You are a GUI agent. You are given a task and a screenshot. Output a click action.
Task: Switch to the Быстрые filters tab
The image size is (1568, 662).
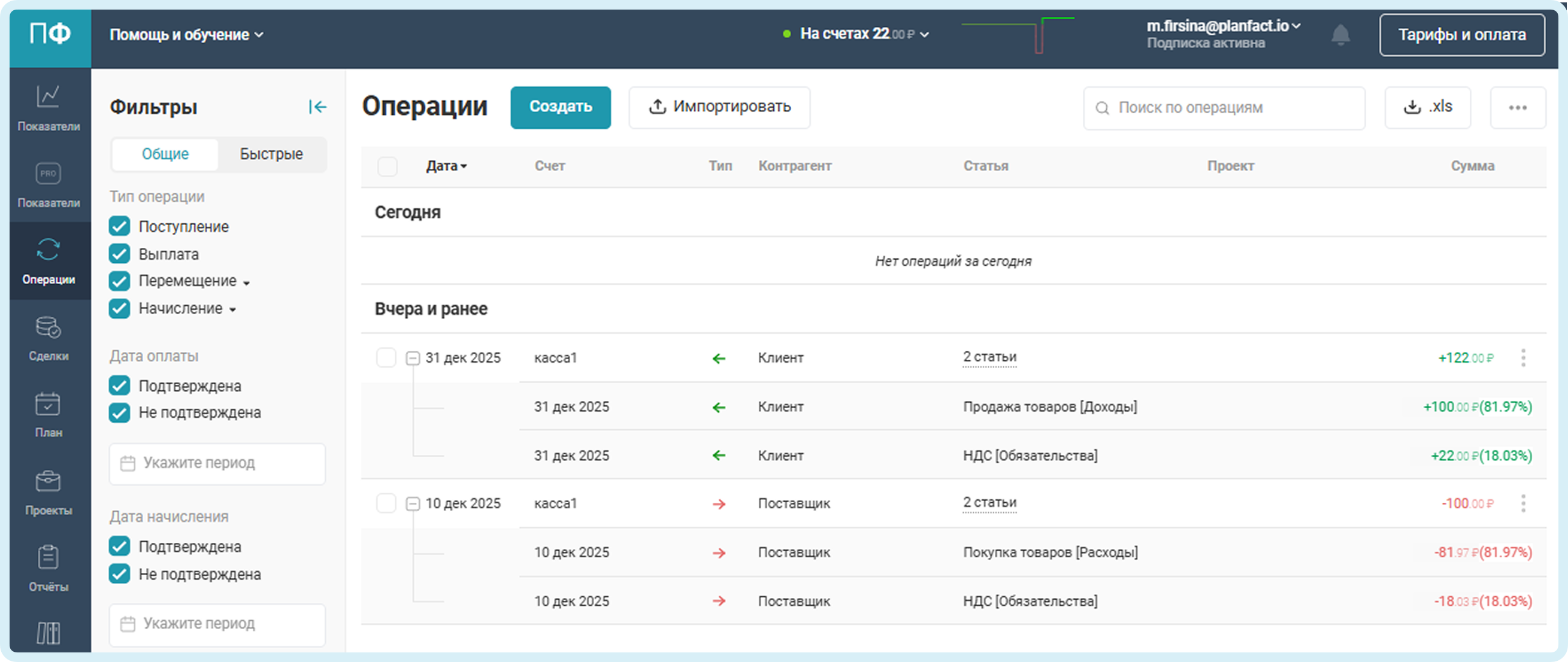271,154
